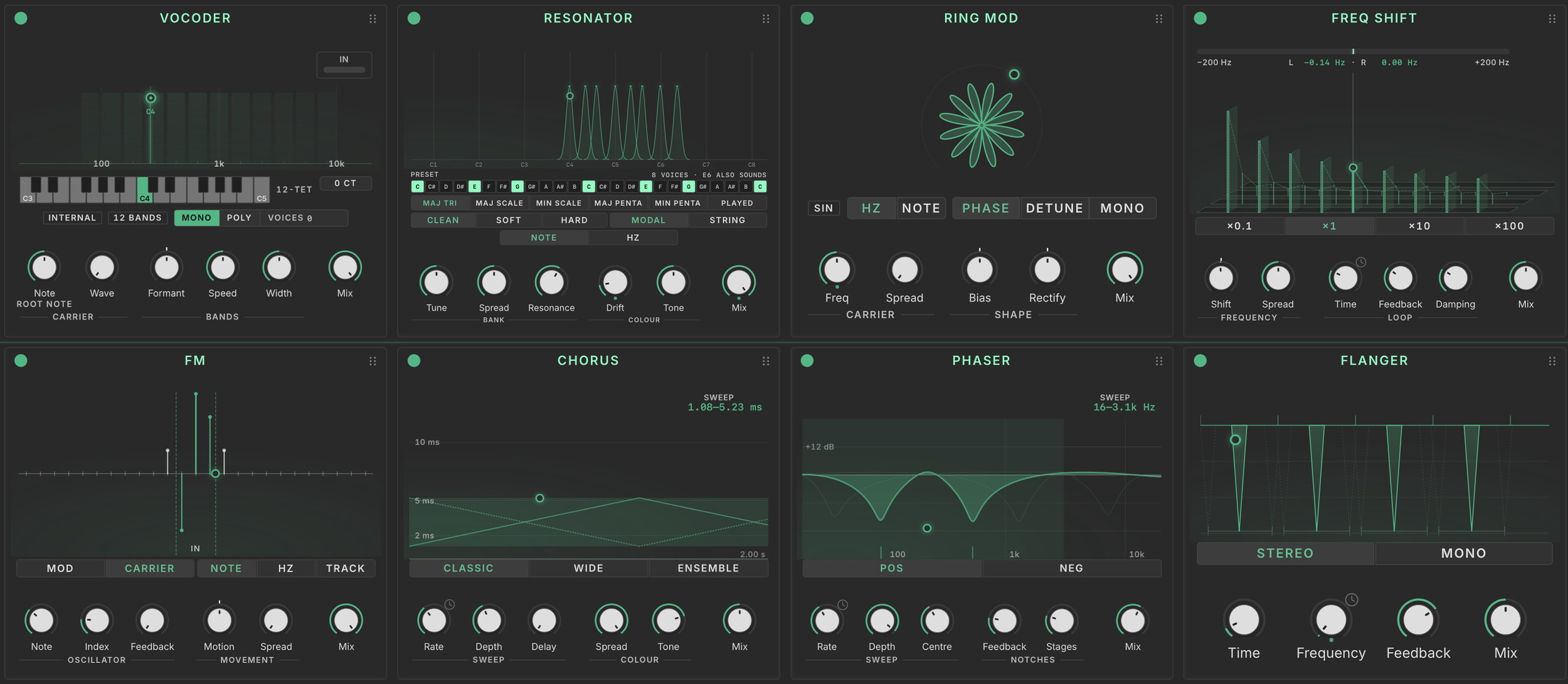Click the Phaser module grip icon
The height and width of the screenshot is (684, 1568).
coord(1159,361)
